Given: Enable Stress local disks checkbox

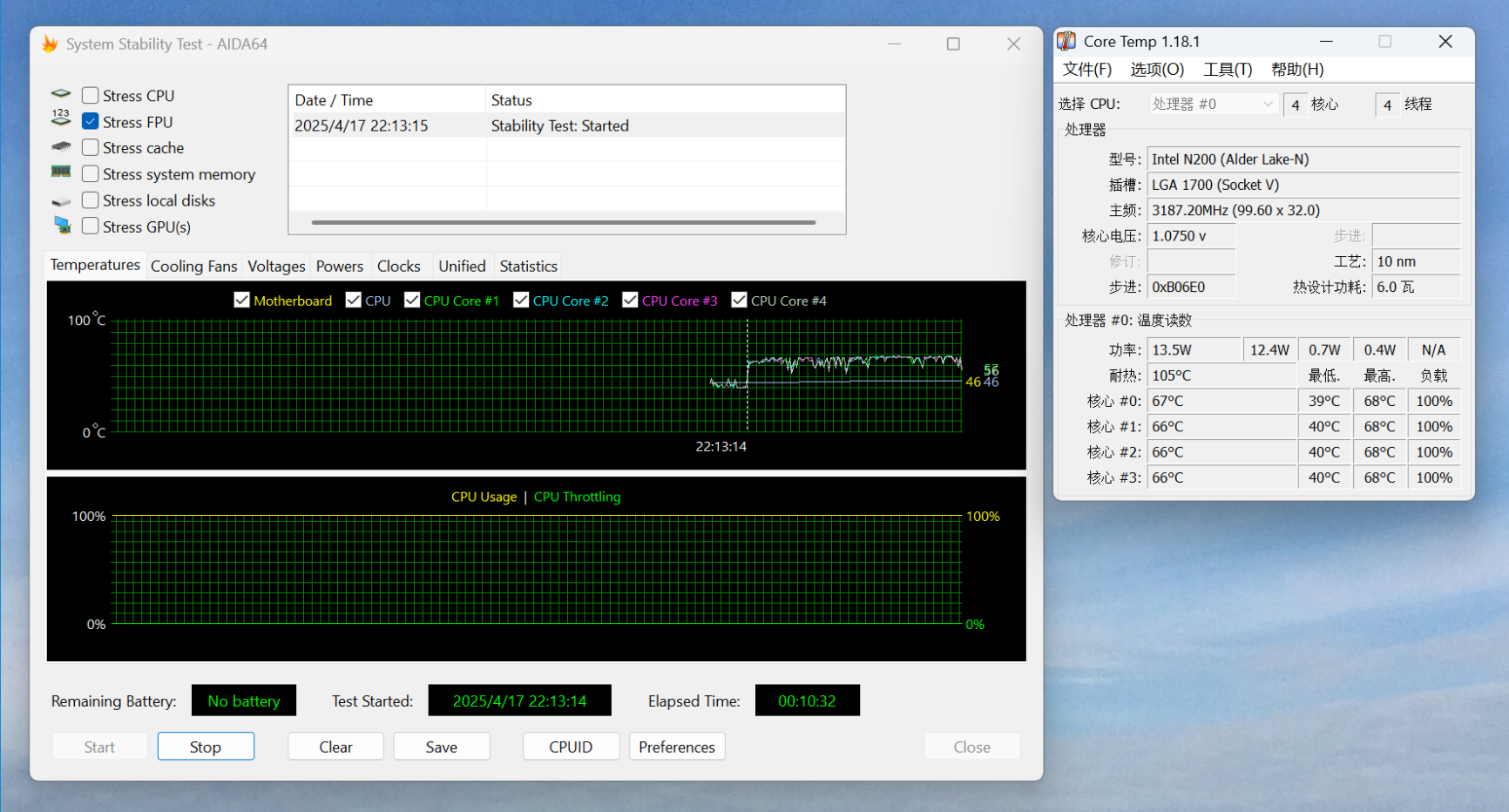Looking at the screenshot, I should [90, 200].
